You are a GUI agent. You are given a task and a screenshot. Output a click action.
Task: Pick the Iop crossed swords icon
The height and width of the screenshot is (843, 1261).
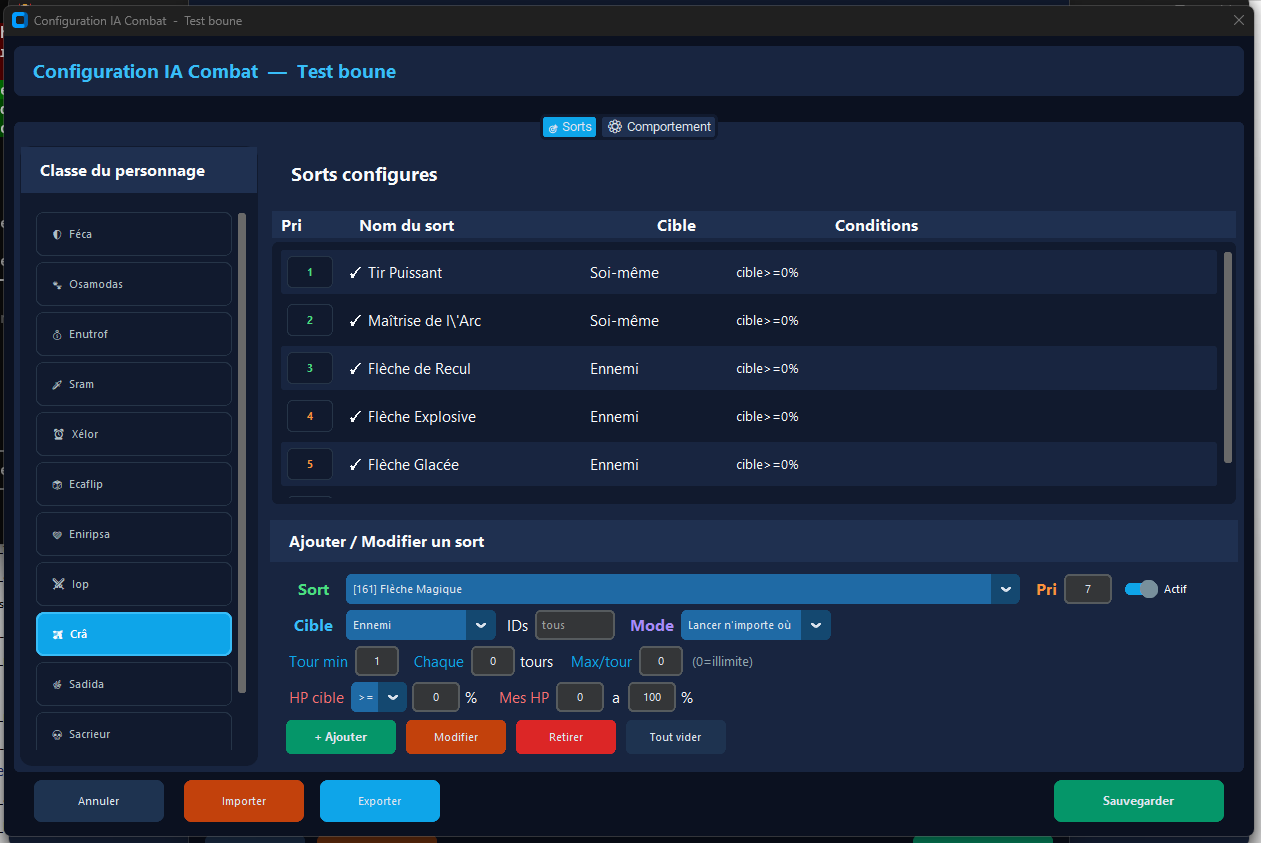click(x=58, y=584)
